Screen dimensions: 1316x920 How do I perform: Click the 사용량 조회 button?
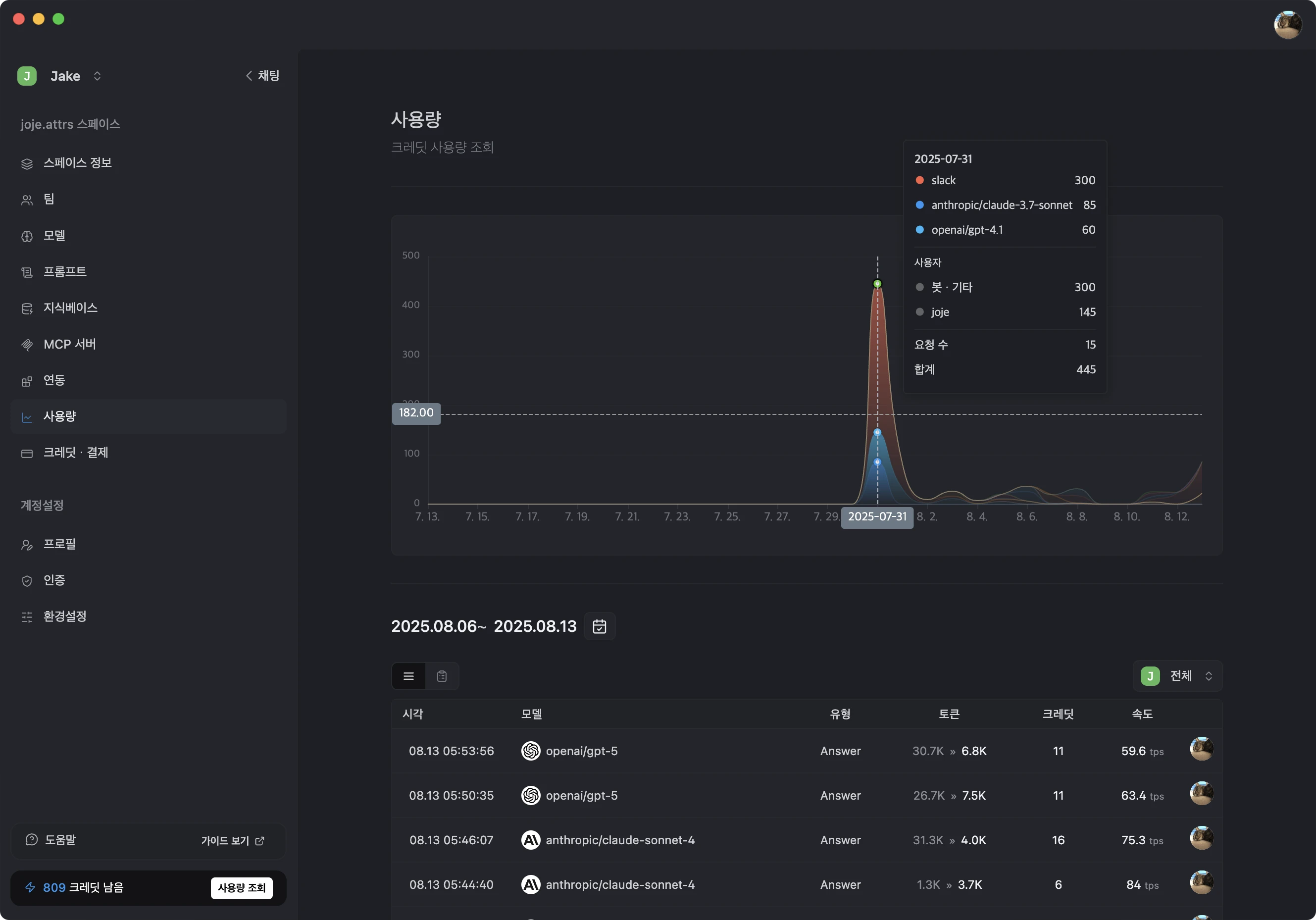tap(241, 888)
